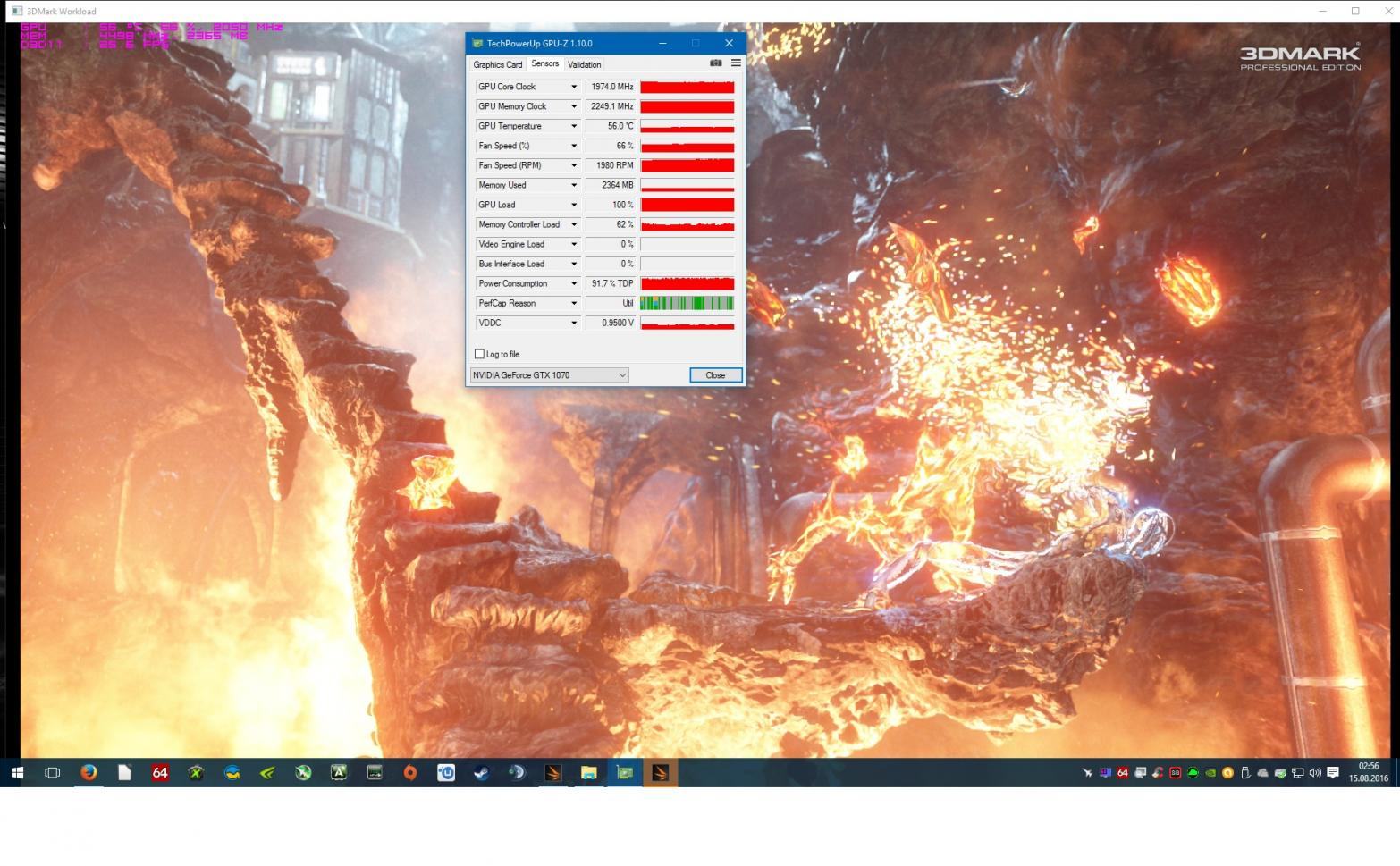1400x866 pixels.
Task: Open the OneDrive cloud tray icon
Action: (x=1262, y=773)
